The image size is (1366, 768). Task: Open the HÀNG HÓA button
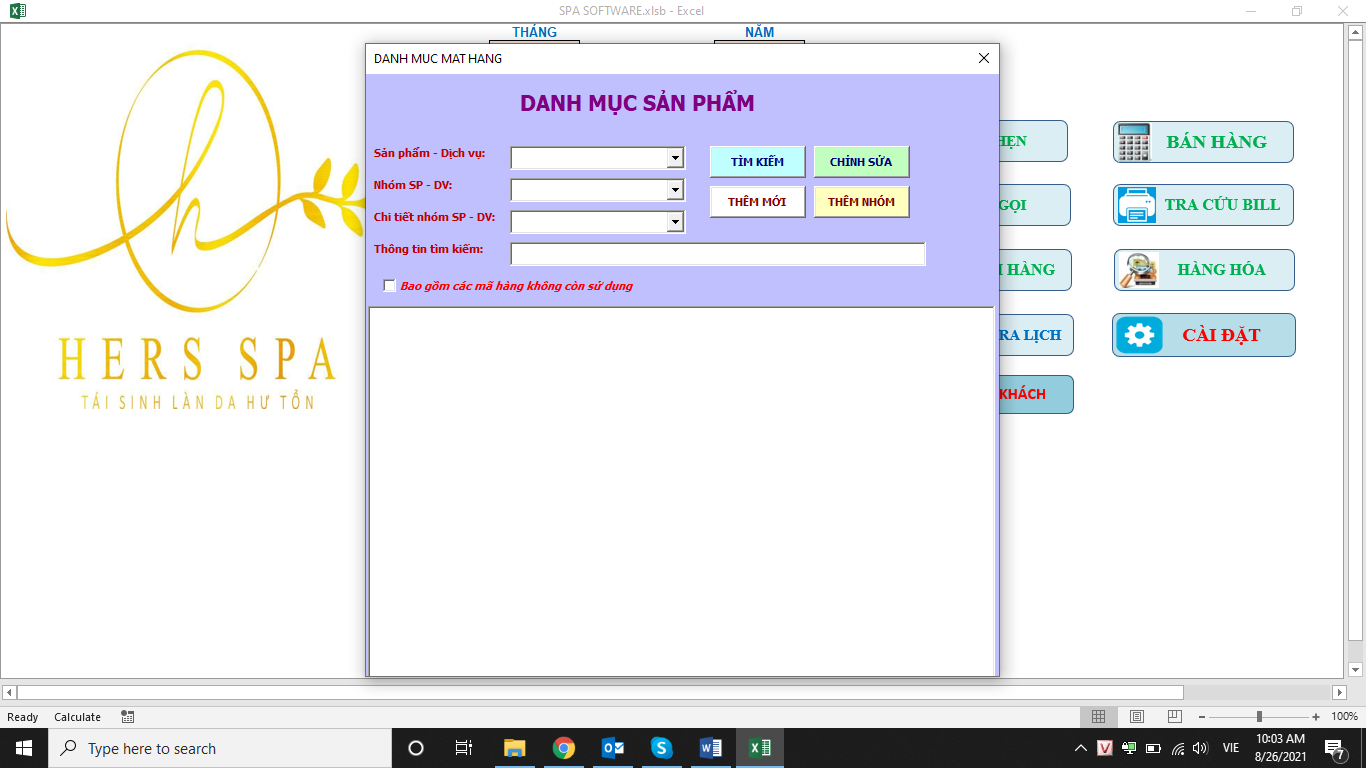click(1204, 270)
